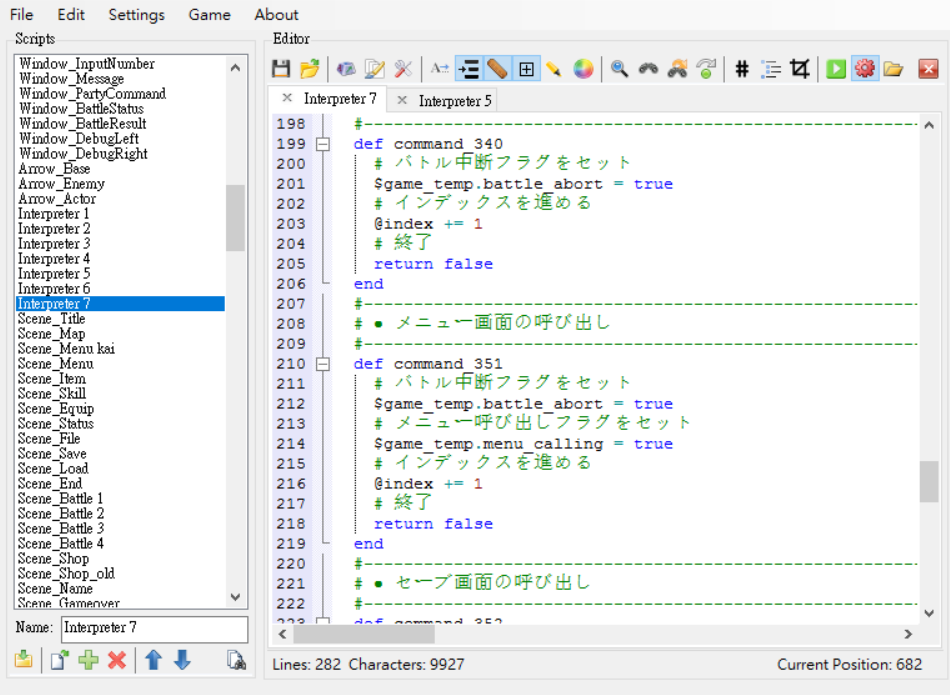Click the binoculars find icon
This screenshot has height=695, width=950.
click(x=648, y=69)
